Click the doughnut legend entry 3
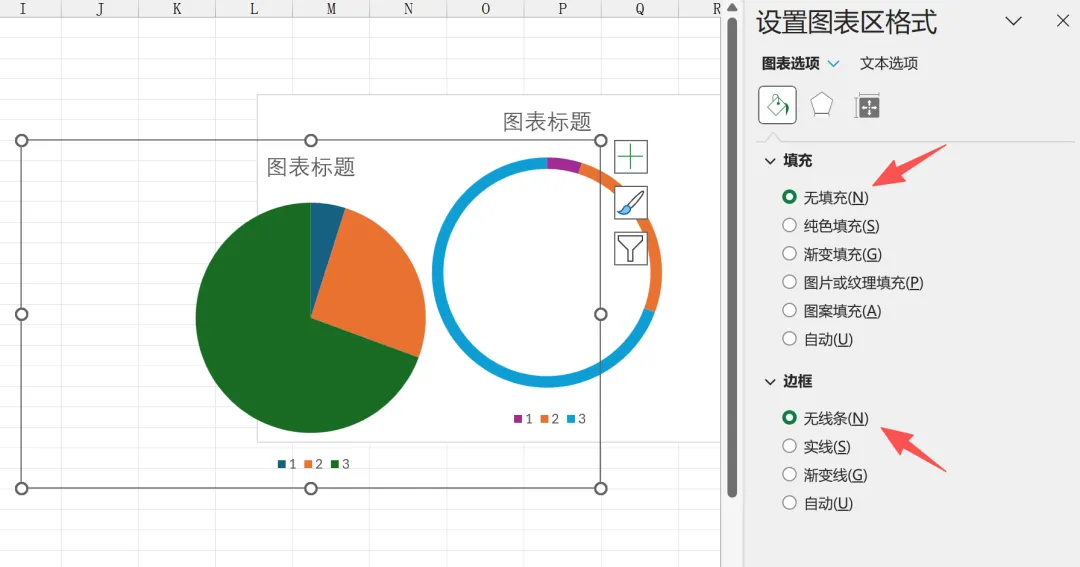The image size is (1080, 567). [577, 419]
